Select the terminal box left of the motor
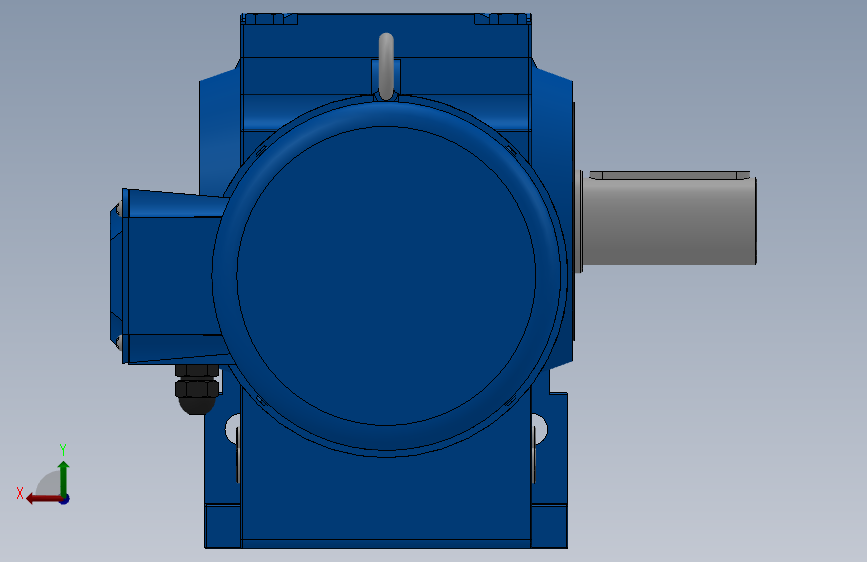This screenshot has width=867, height=562. (x=169, y=277)
